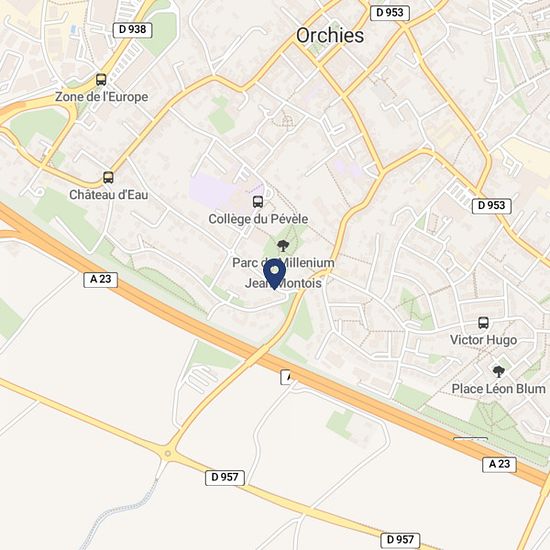Click the central D 957 road shield
Viewport: 550px width, 550px height.
tap(225, 477)
